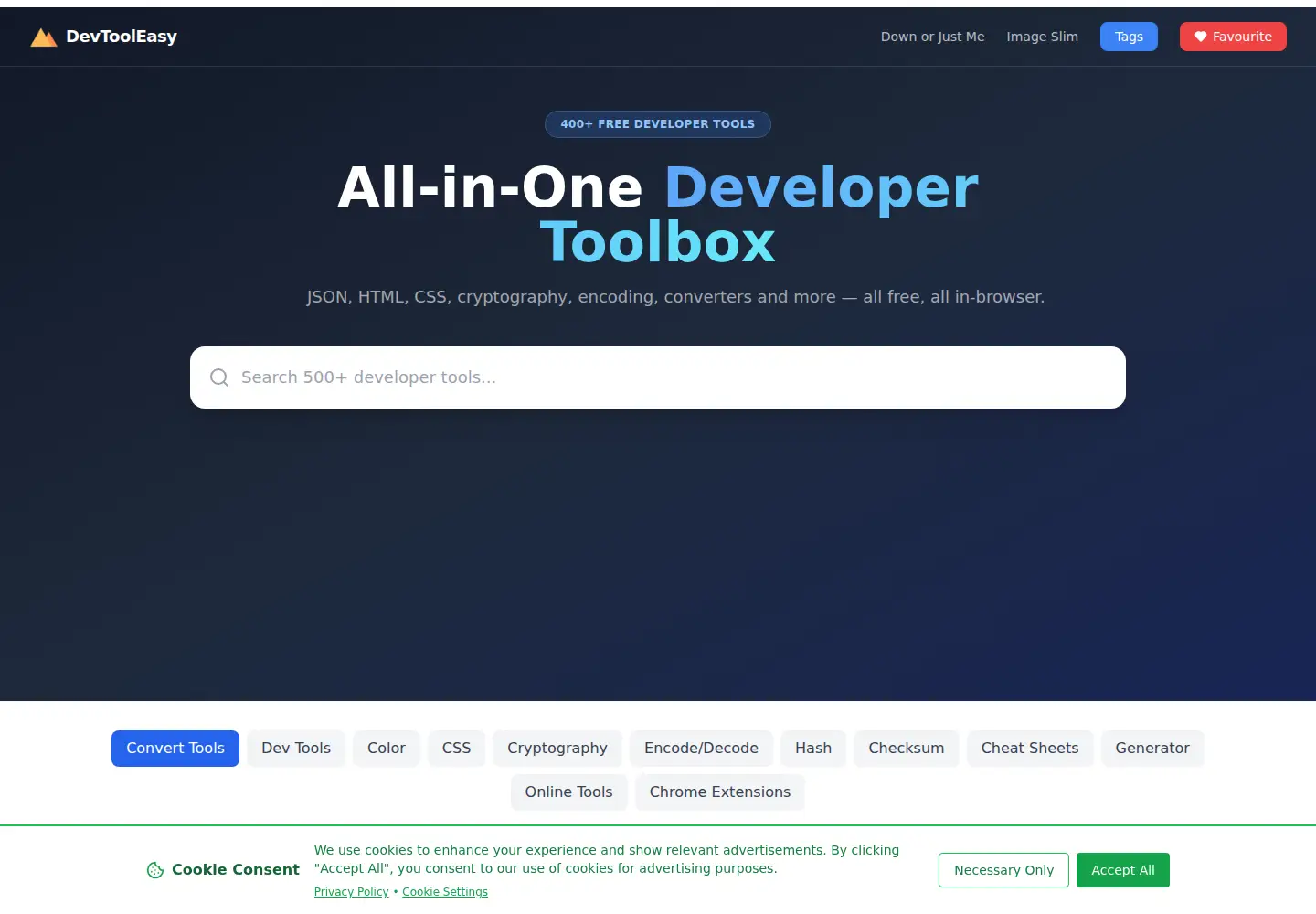Open the red Favourite button
The image size is (1316, 914).
(x=1233, y=37)
